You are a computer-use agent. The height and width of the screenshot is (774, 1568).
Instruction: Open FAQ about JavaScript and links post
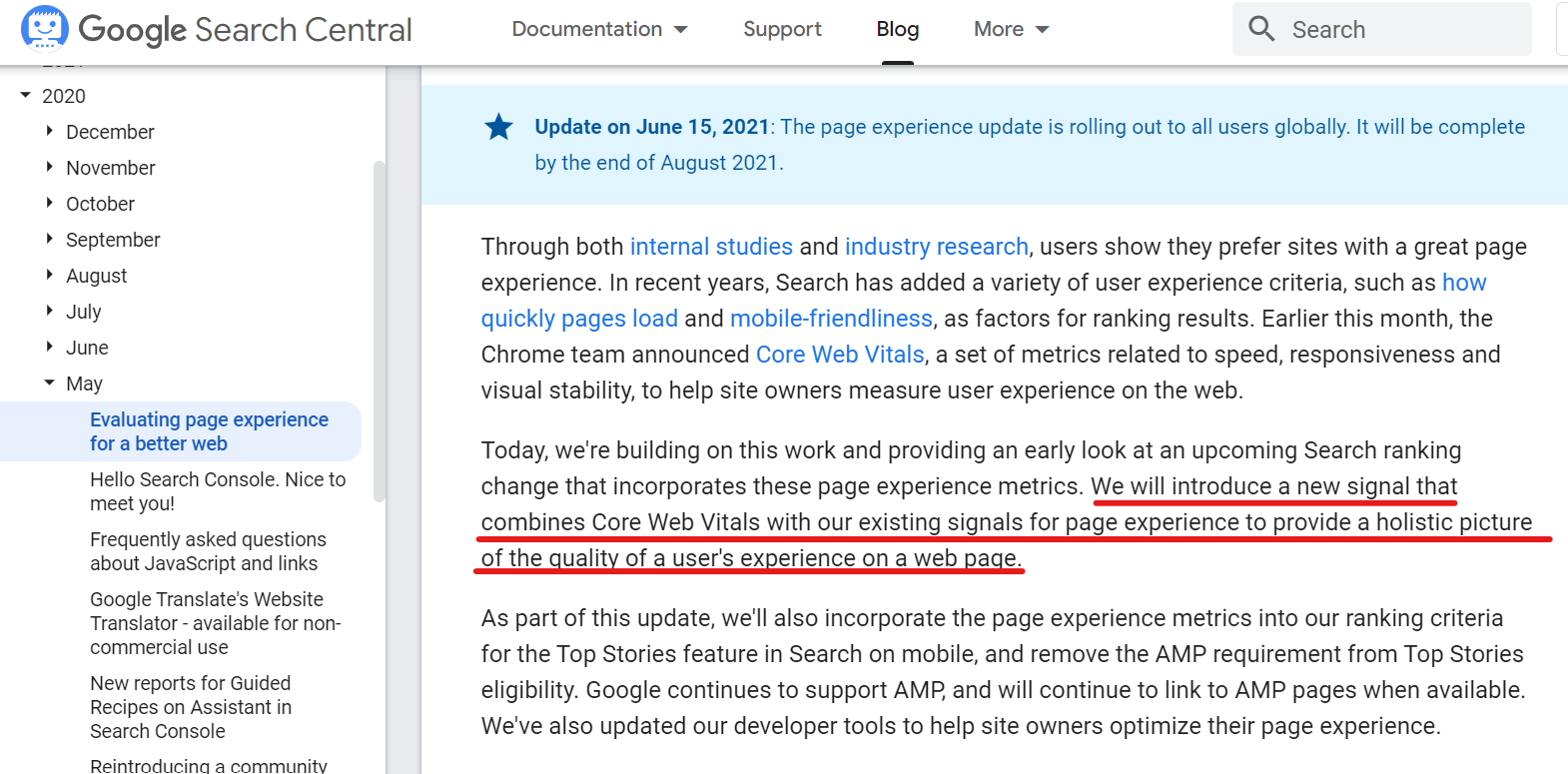point(208,551)
